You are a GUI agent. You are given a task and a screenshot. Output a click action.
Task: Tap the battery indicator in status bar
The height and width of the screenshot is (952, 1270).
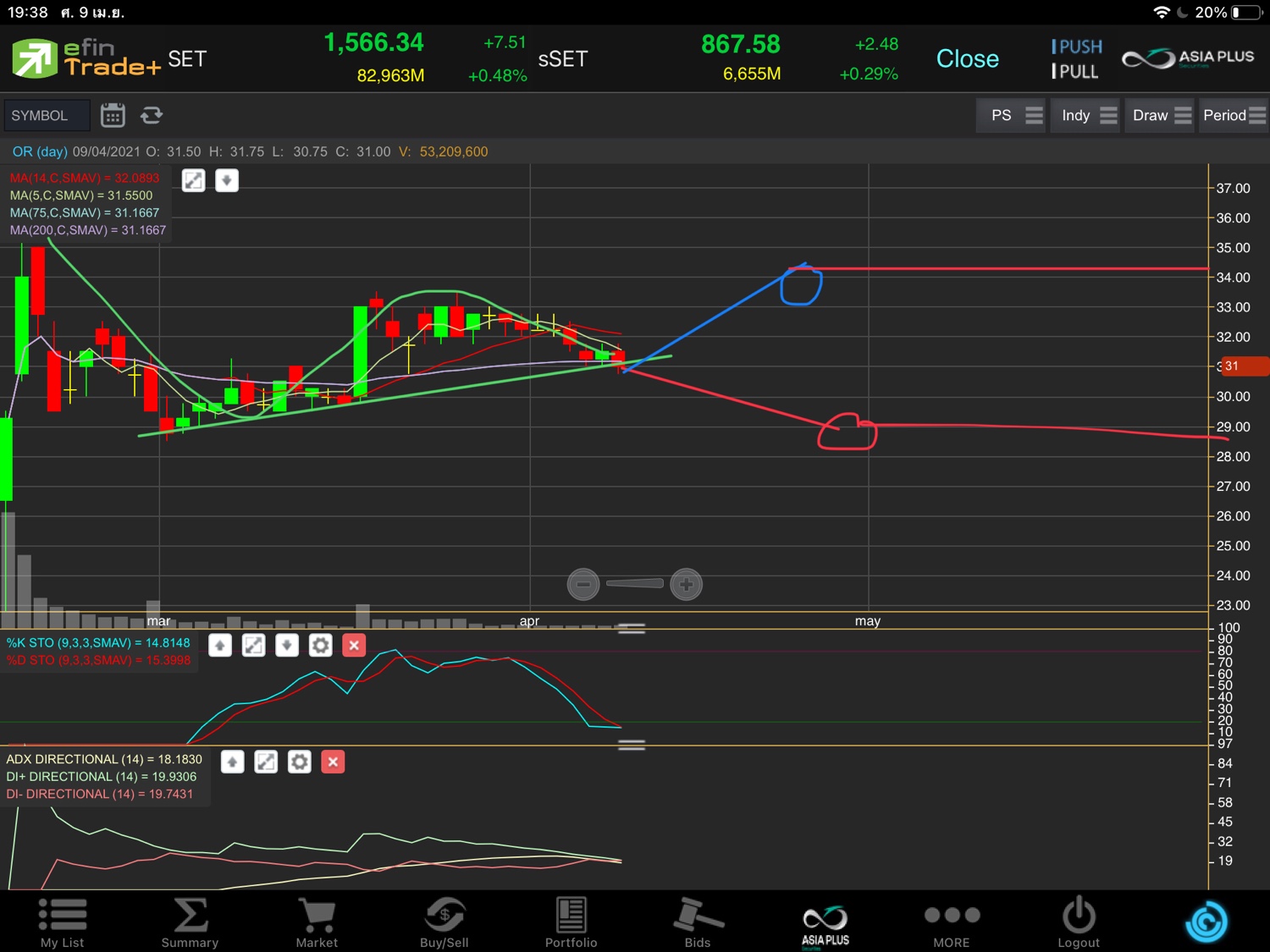click(x=1247, y=13)
